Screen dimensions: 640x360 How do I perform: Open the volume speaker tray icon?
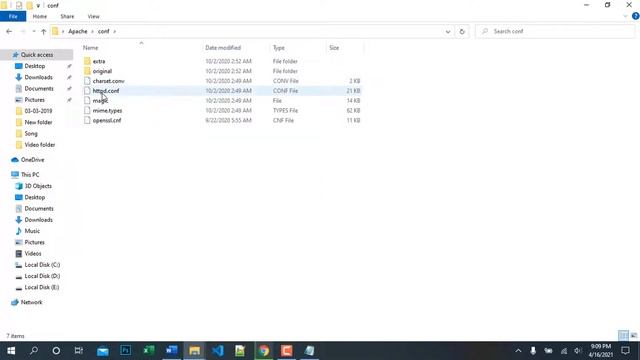click(x=578, y=351)
